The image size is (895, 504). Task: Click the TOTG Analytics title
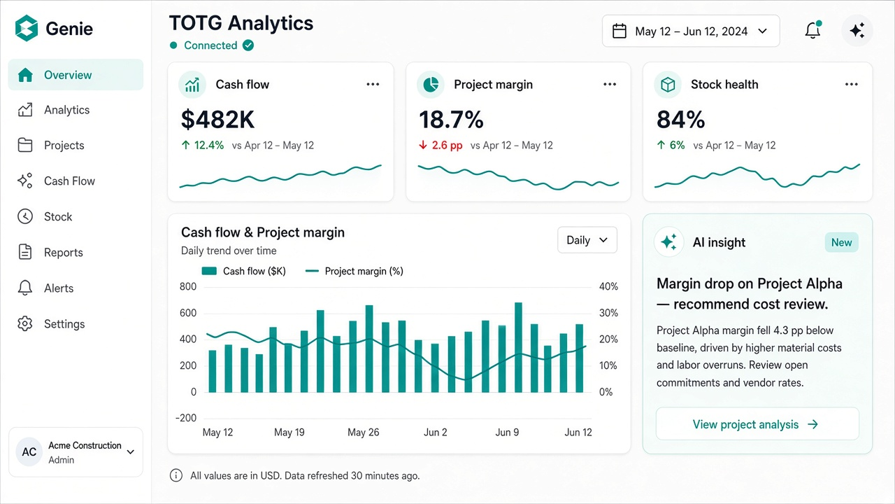(241, 23)
